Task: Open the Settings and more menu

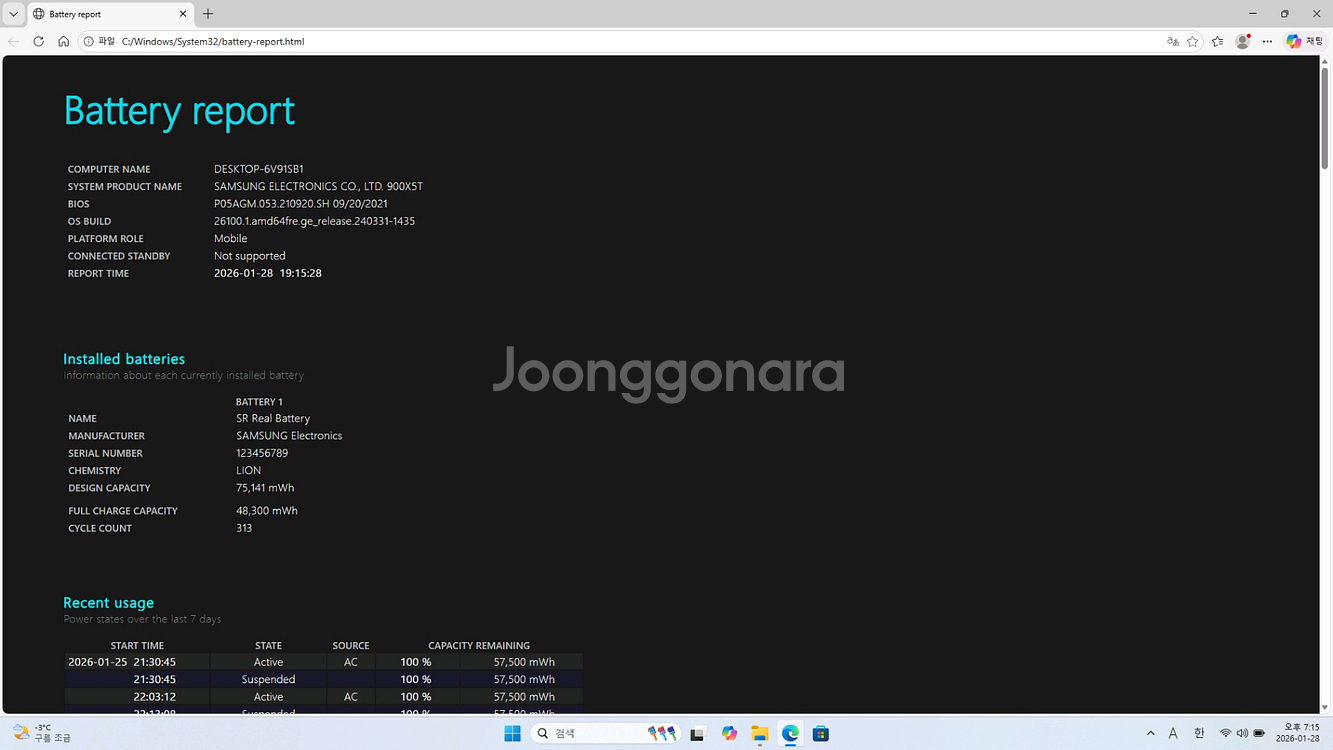Action: 1266,41
